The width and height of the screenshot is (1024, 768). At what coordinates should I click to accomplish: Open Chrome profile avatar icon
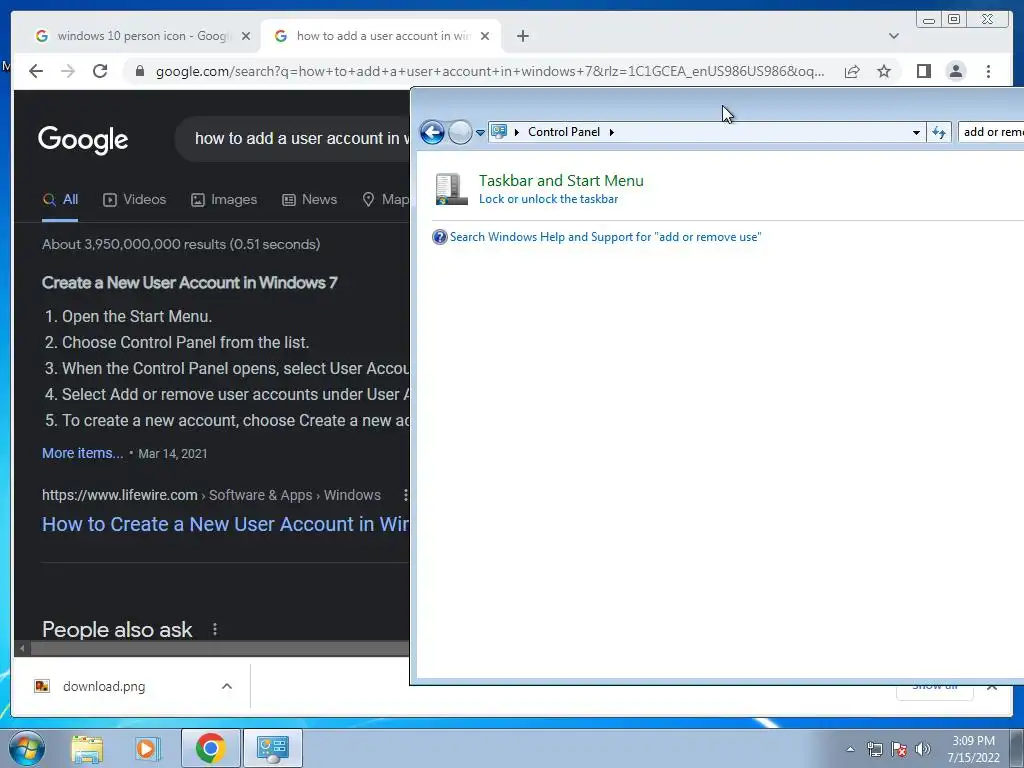point(955,71)
